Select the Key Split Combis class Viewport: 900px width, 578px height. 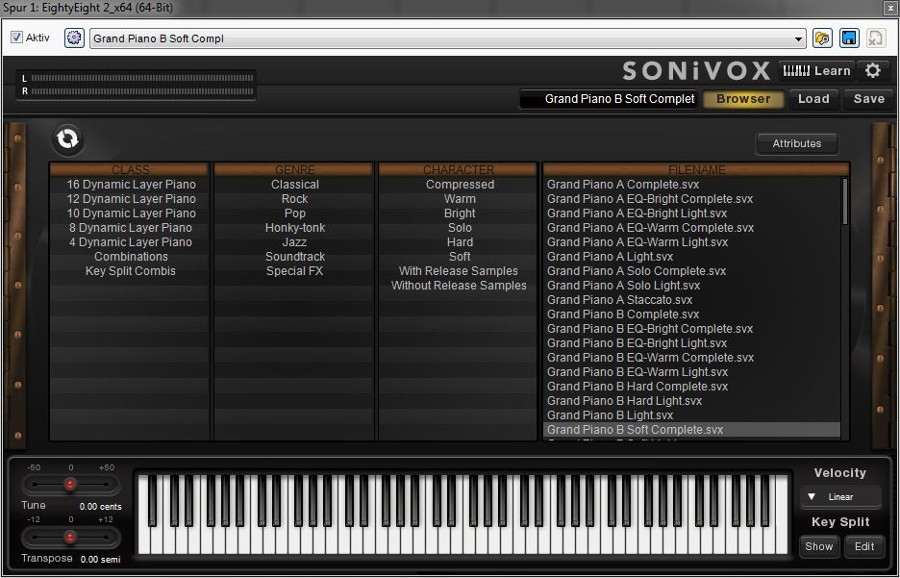(131, 271)
